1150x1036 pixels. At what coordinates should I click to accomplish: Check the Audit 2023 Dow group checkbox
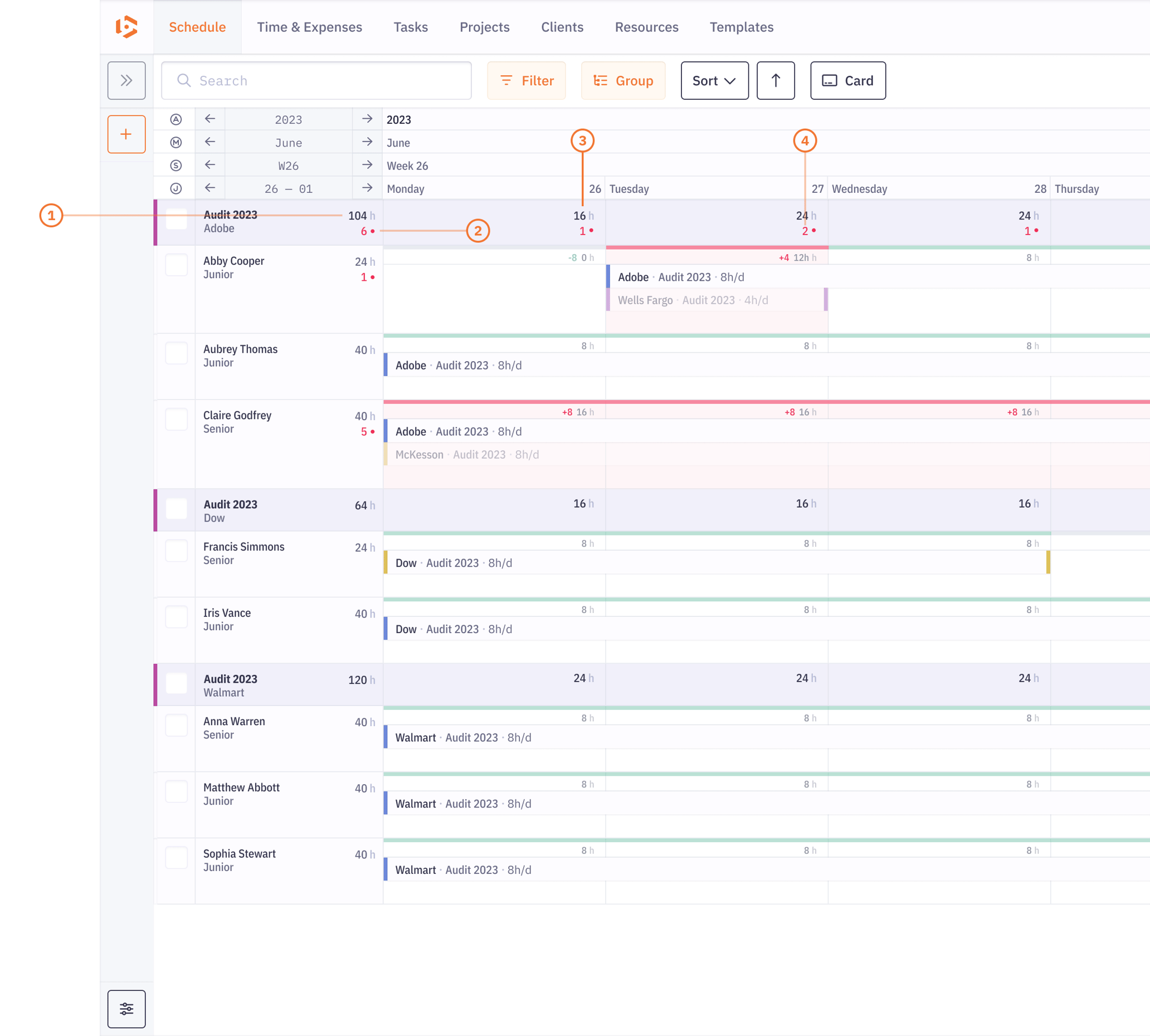click(x=177, y=508)
